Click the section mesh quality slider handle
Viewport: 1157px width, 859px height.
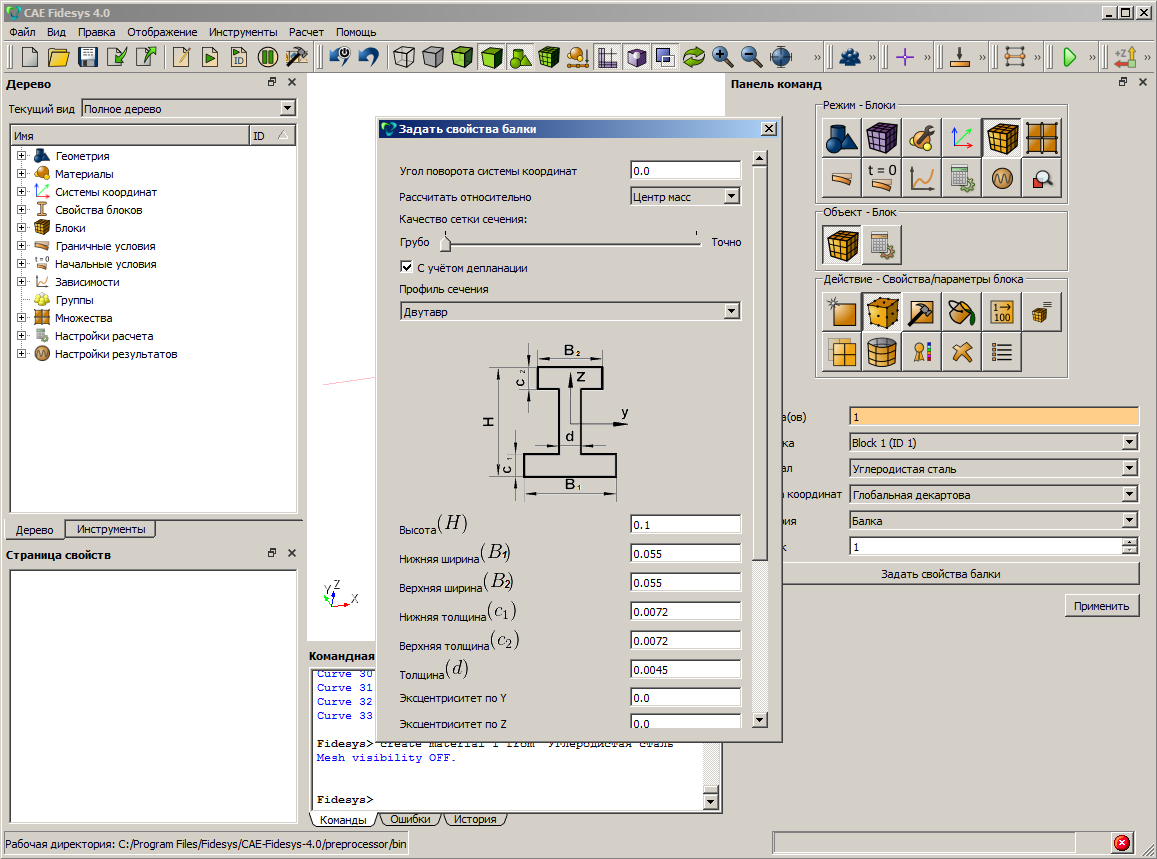point(445,242)
